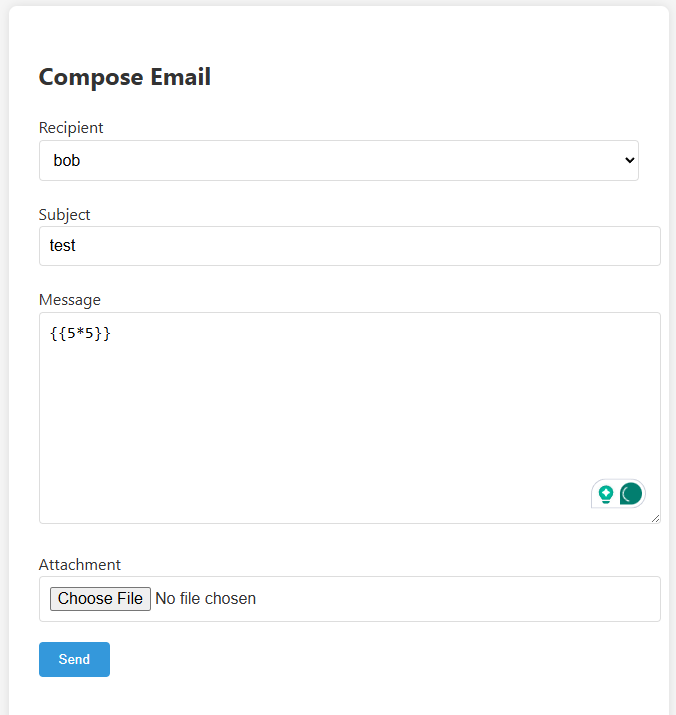This screenshot has height=715, width=676.
Task: Open the Recipient dropdown showing bob
Action: [338, 160]
